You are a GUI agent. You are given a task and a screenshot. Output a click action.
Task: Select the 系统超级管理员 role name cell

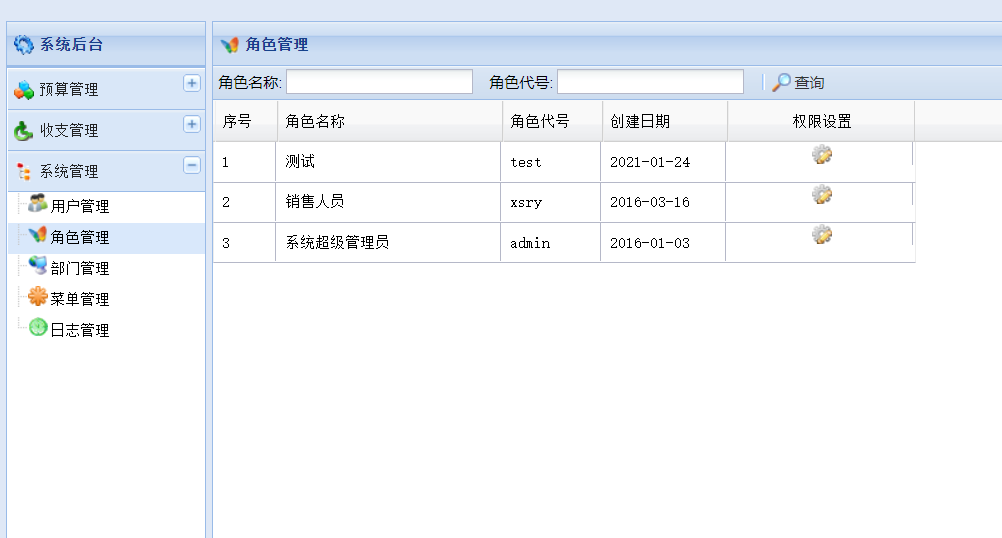pos(388,242)
